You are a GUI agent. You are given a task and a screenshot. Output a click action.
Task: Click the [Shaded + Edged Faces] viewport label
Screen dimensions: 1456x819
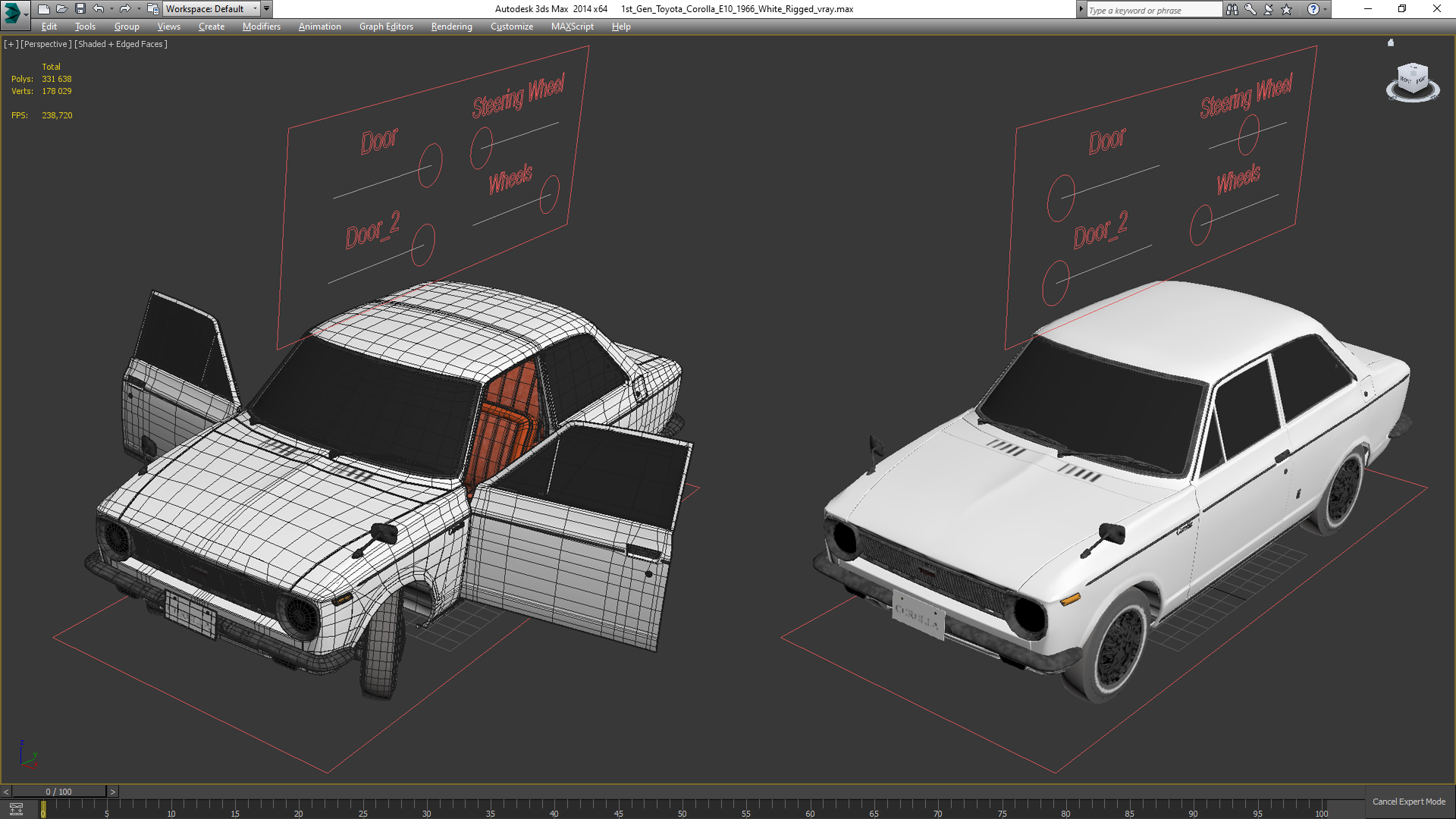121,44
